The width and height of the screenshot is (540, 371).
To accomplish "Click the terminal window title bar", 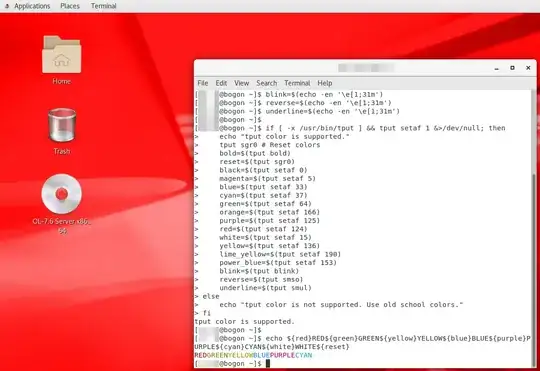I will pos(365,68).
